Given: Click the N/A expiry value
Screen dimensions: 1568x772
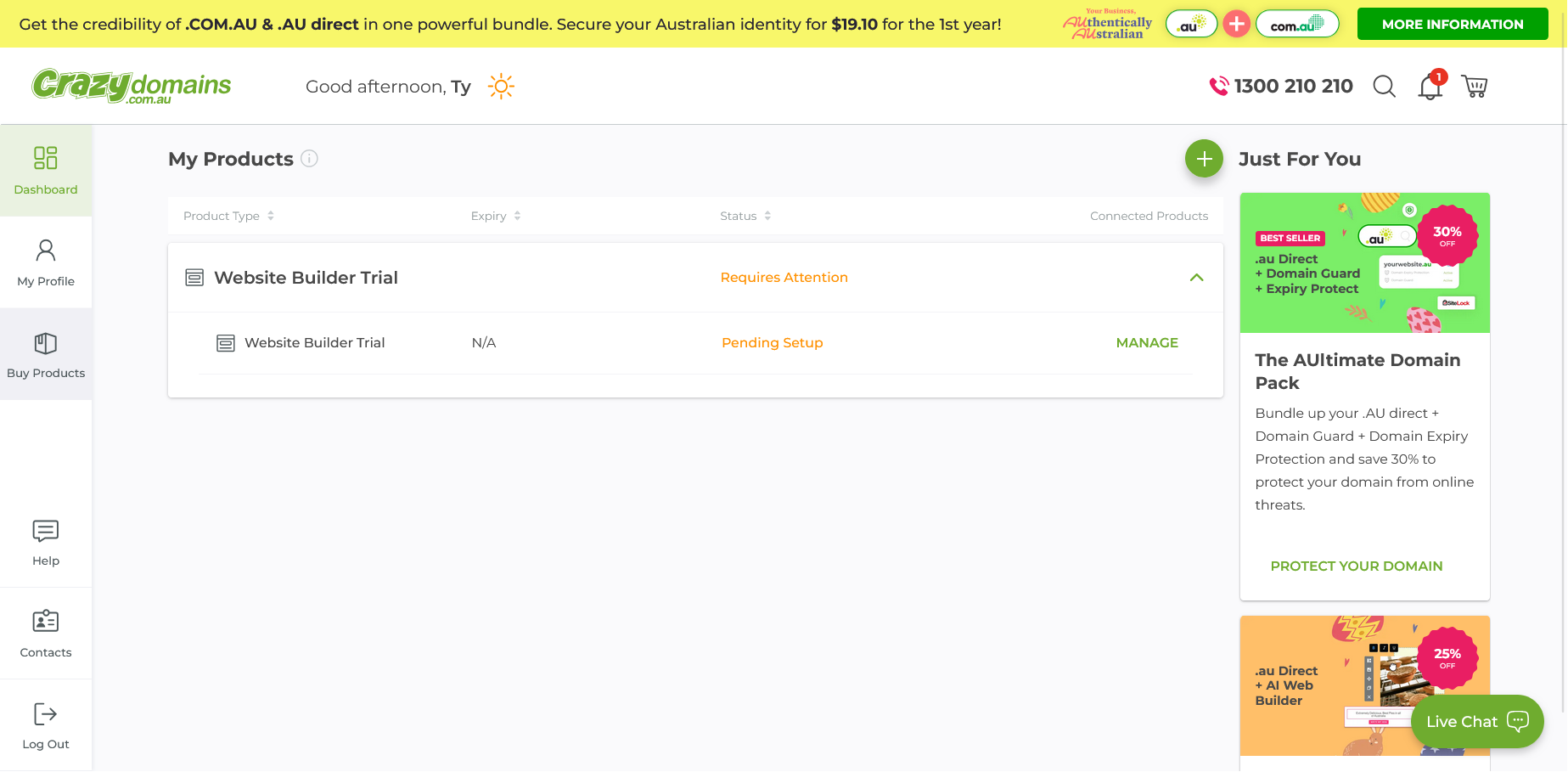Looking at the screenshot, I should (x=484, y=343).
